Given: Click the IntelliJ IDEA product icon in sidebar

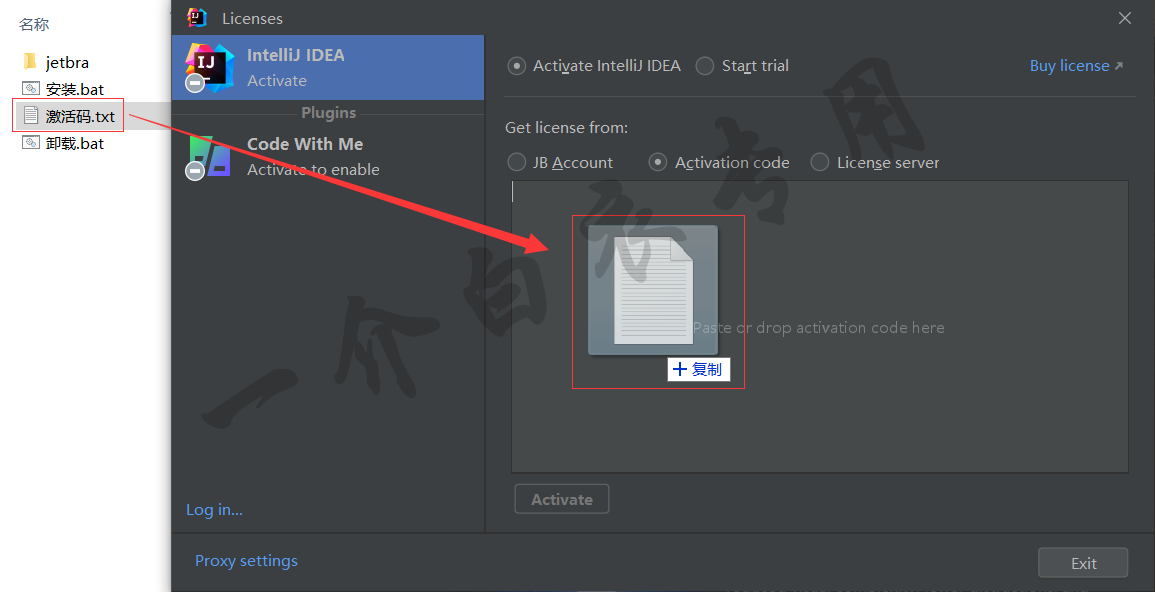Looking at the screenshot, I should click(209, 67).
